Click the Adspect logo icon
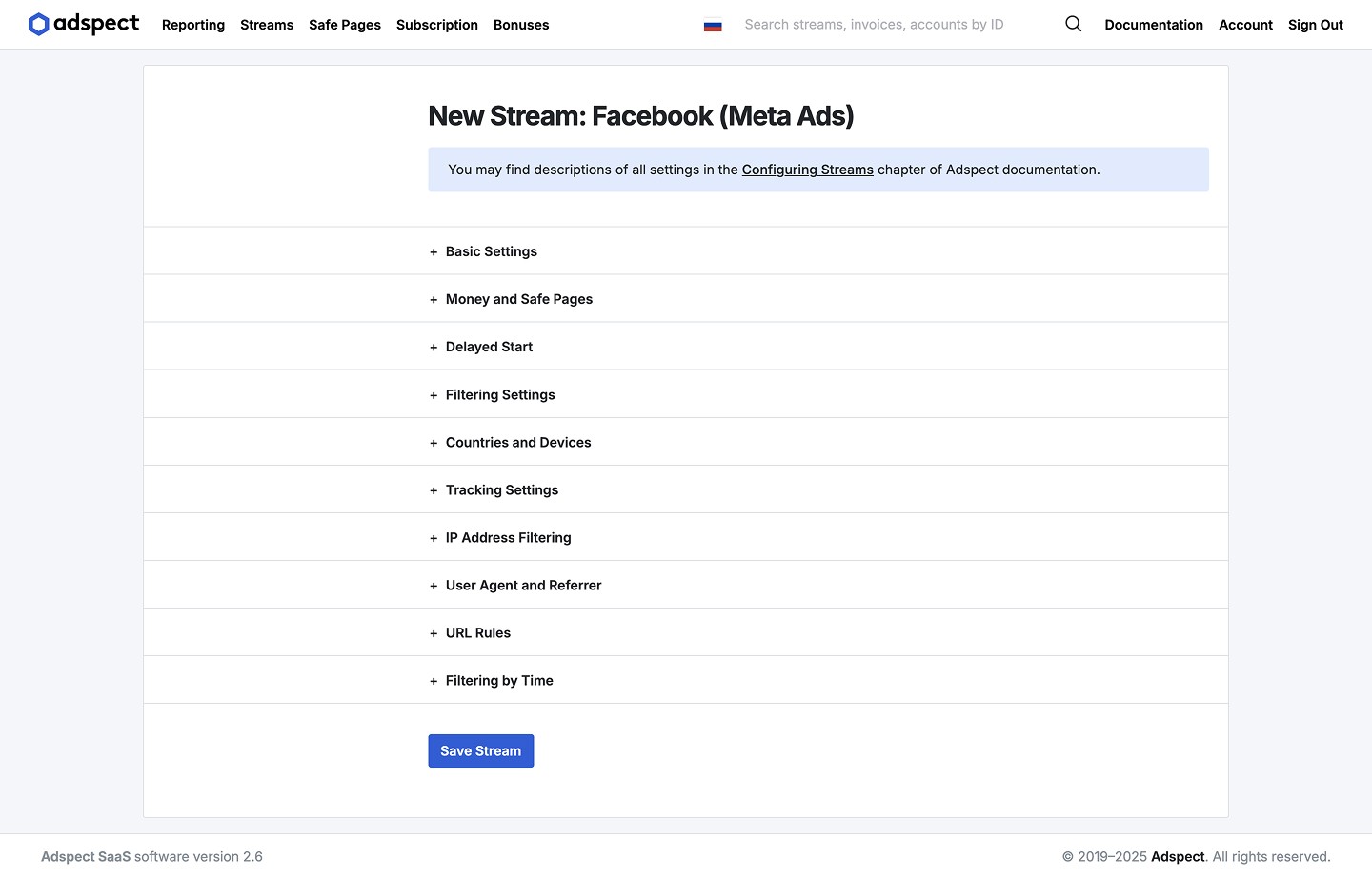 click(x=38, y=25)
